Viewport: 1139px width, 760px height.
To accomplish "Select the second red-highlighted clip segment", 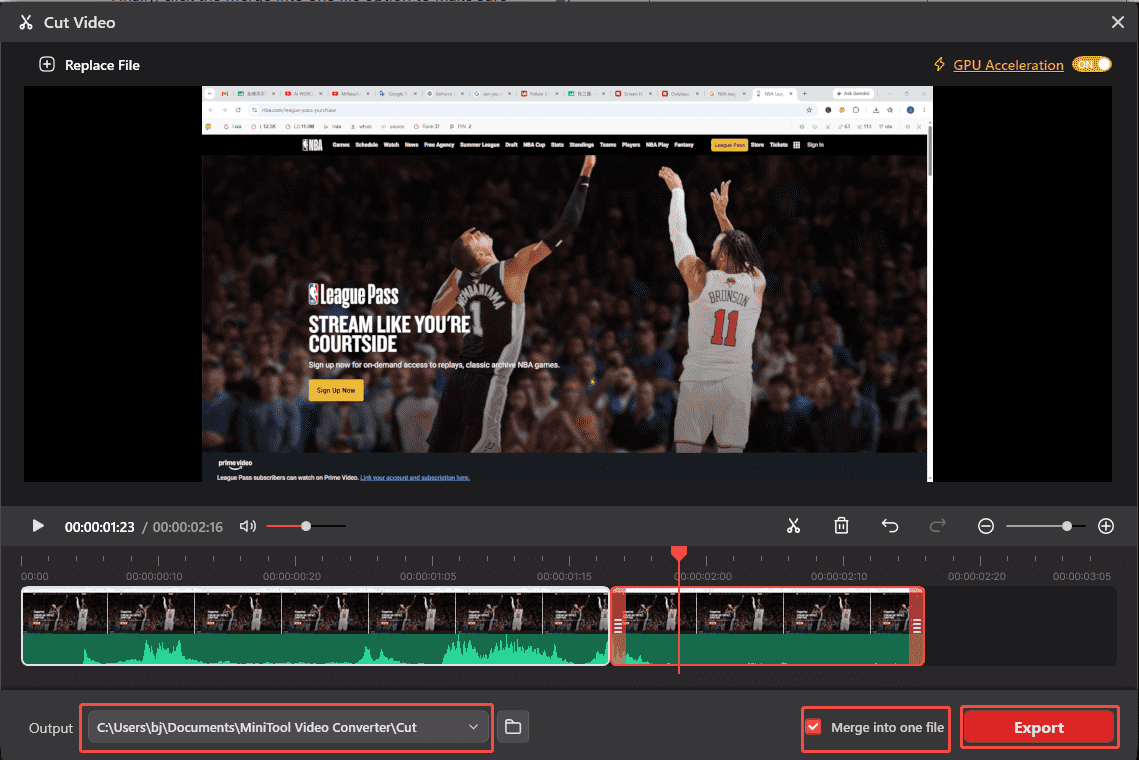I will (x=767, y=626).
